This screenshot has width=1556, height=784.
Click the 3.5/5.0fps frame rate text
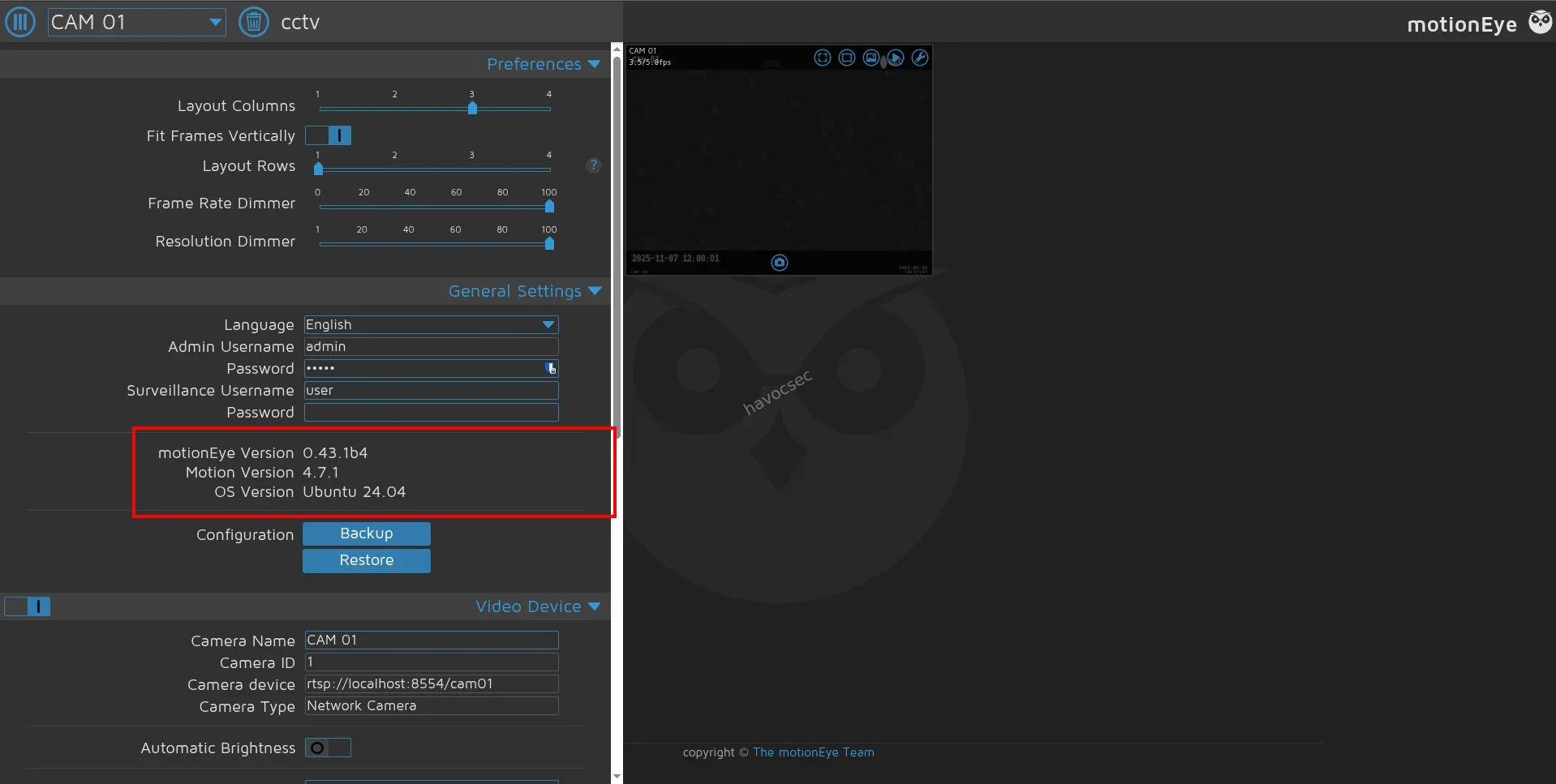(650, 62)
